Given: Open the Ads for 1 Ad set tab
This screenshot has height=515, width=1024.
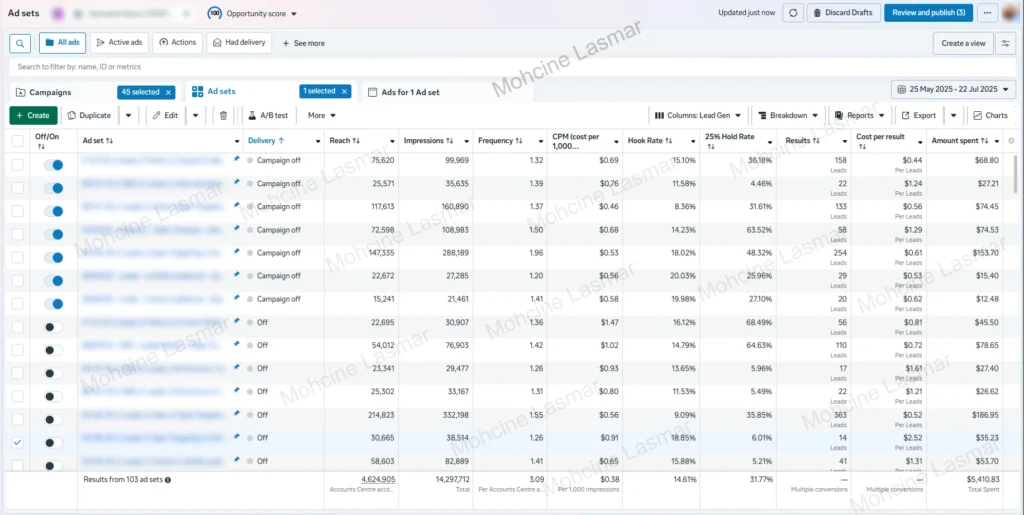Looking at the screenshot, I should pos(410,92).
